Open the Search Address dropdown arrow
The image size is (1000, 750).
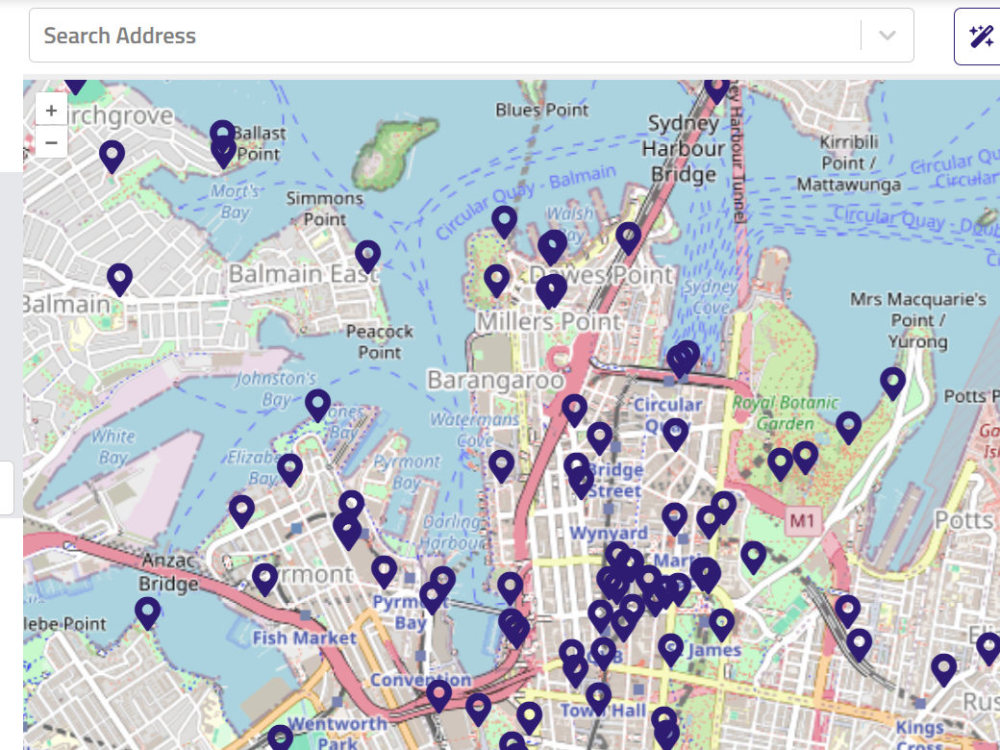tap(887, 36)
